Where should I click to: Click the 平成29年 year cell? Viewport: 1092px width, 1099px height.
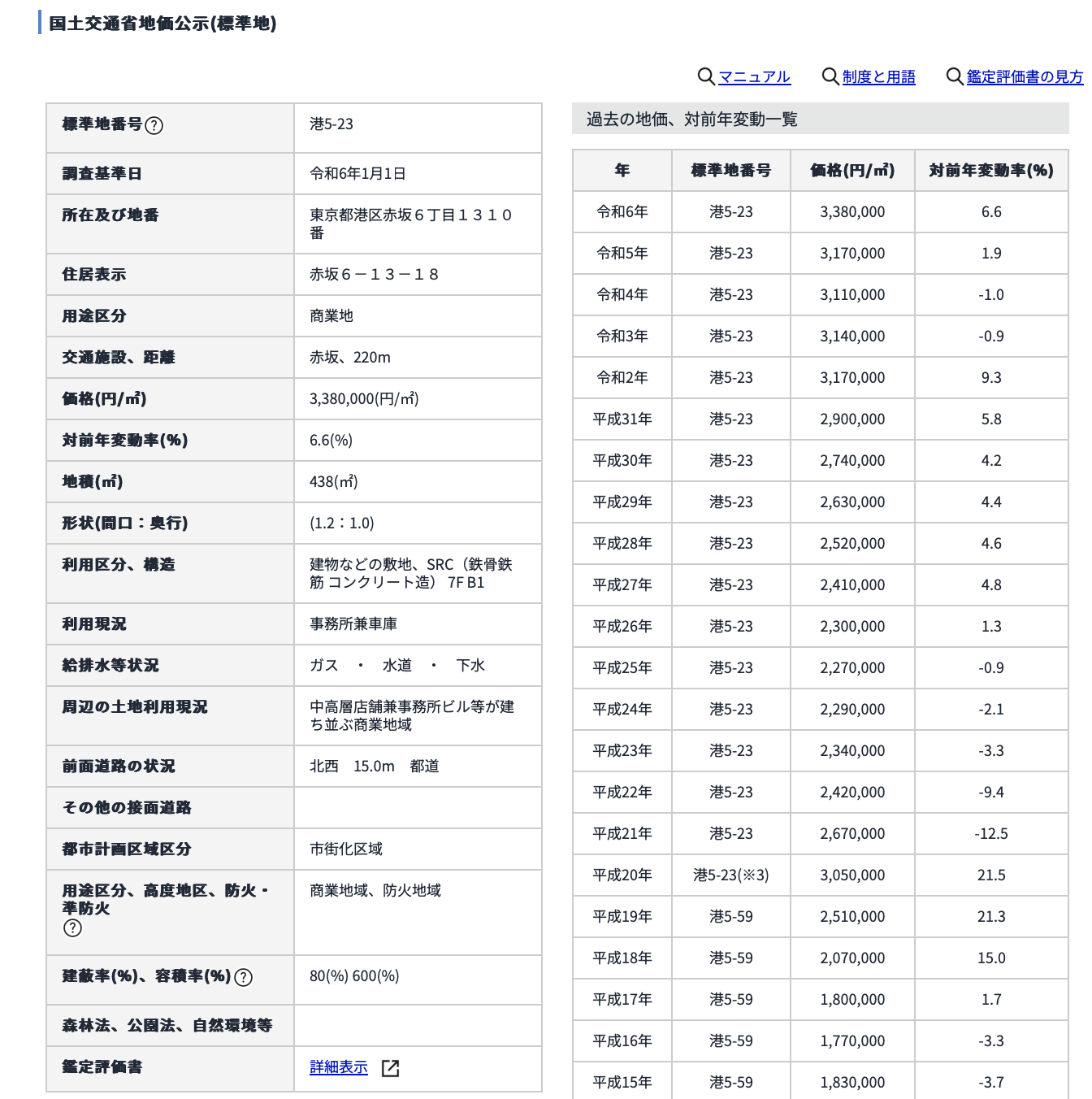pos(622,502)
